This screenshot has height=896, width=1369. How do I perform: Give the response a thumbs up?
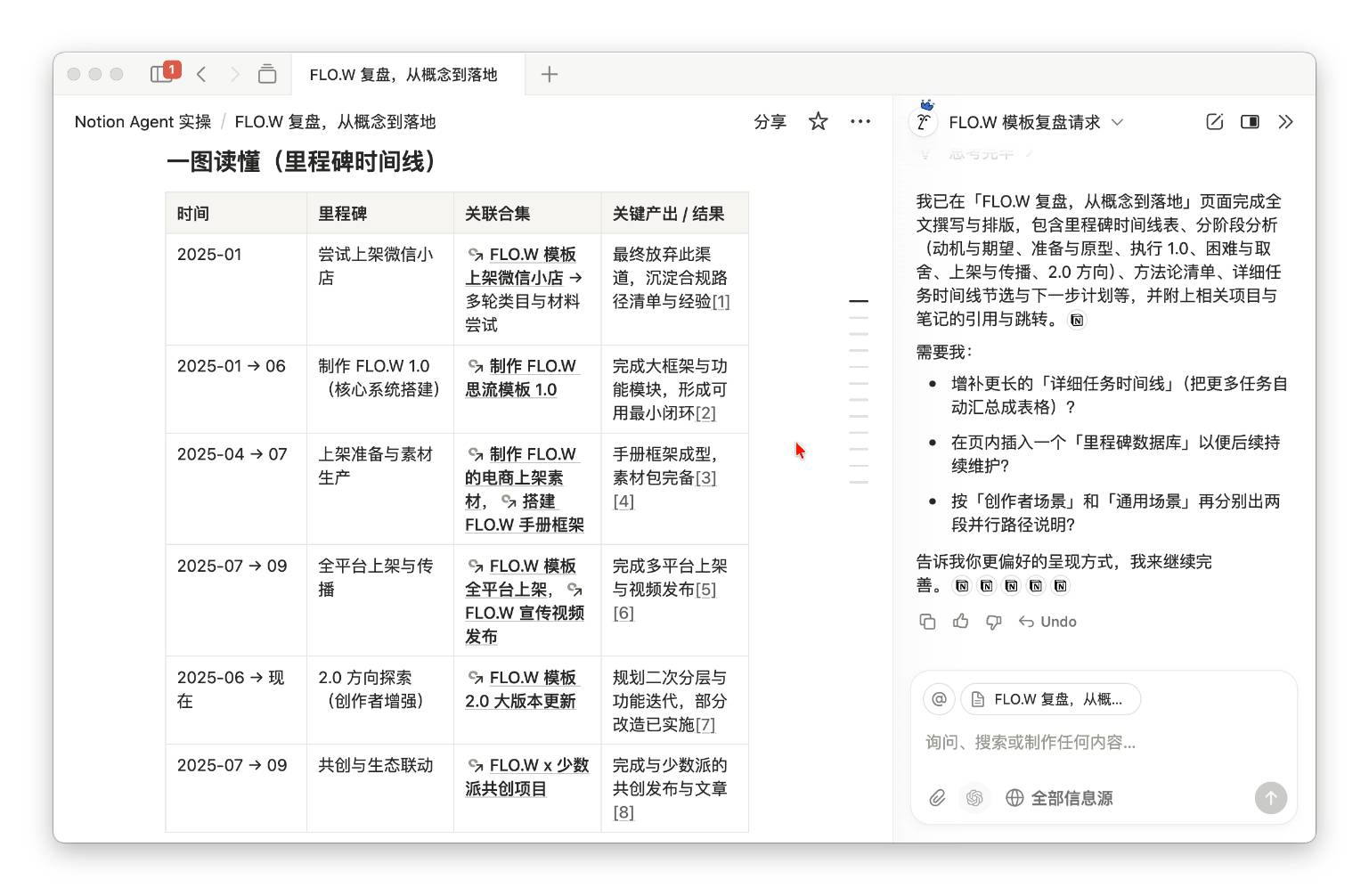(x=961, y=622)
